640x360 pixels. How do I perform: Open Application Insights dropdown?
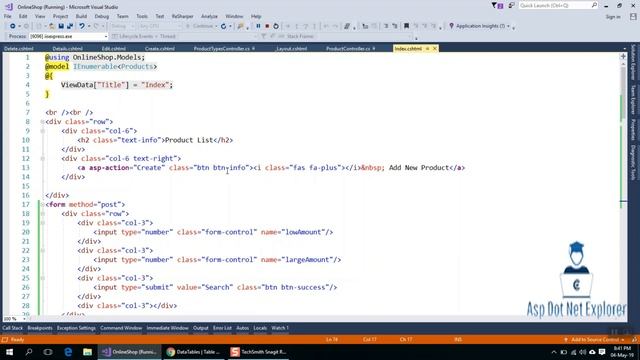coord(508,26)
